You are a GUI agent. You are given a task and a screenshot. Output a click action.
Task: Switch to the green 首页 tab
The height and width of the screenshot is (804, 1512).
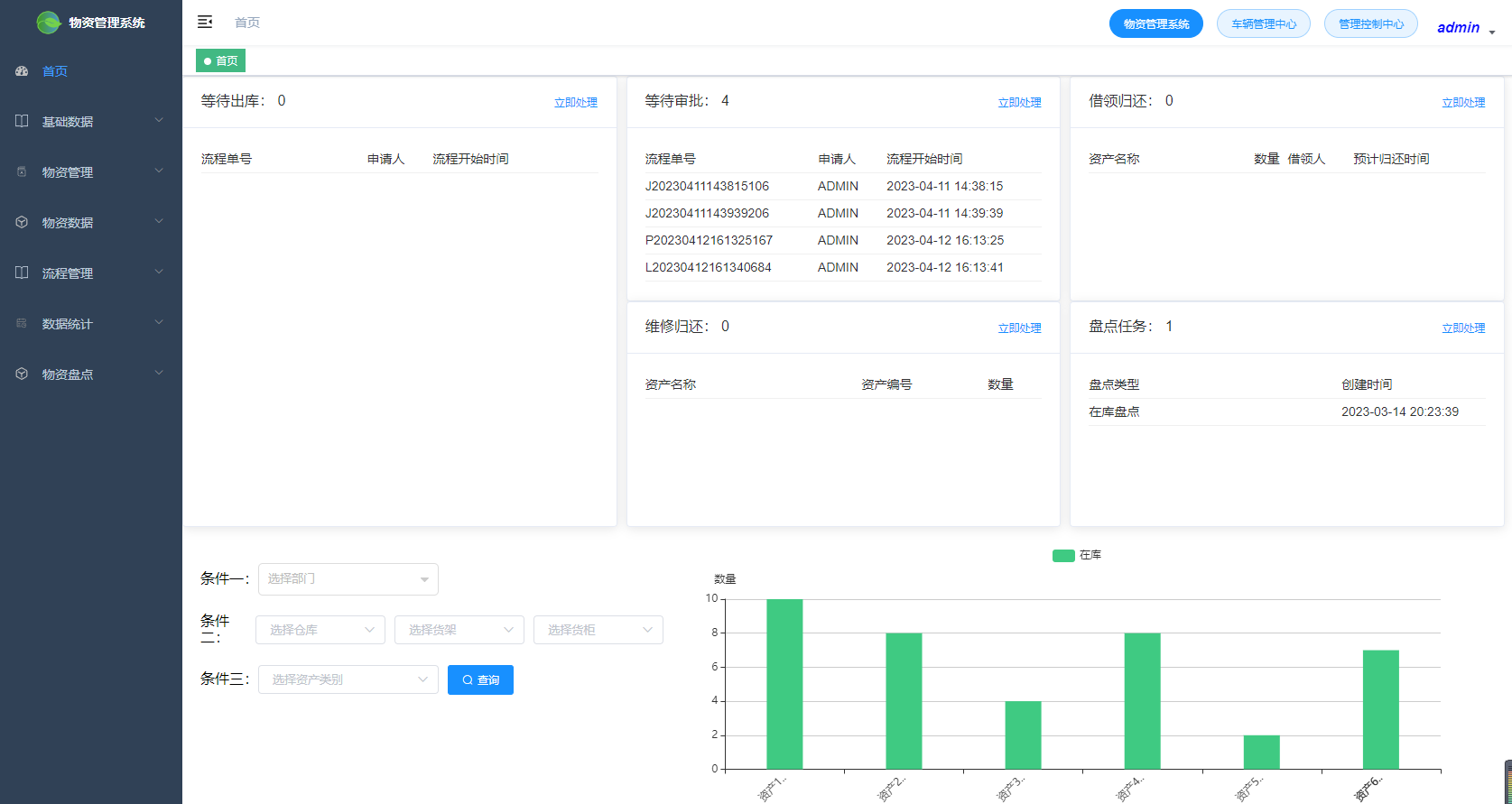pos(220,60)
